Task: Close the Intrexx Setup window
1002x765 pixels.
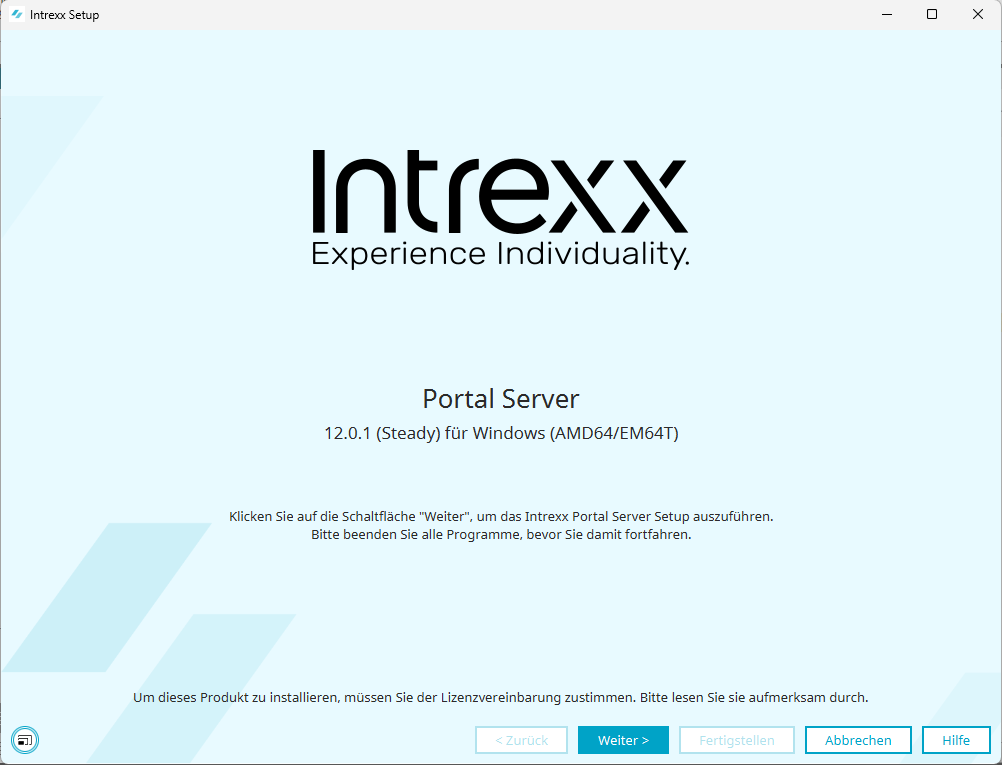Action: click(977, 15)
